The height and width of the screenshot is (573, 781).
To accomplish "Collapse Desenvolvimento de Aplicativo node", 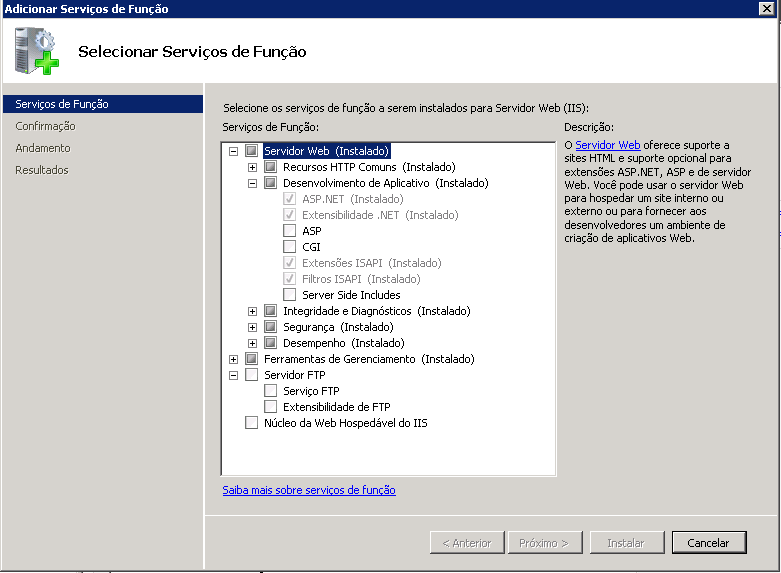I will point(253,183).
